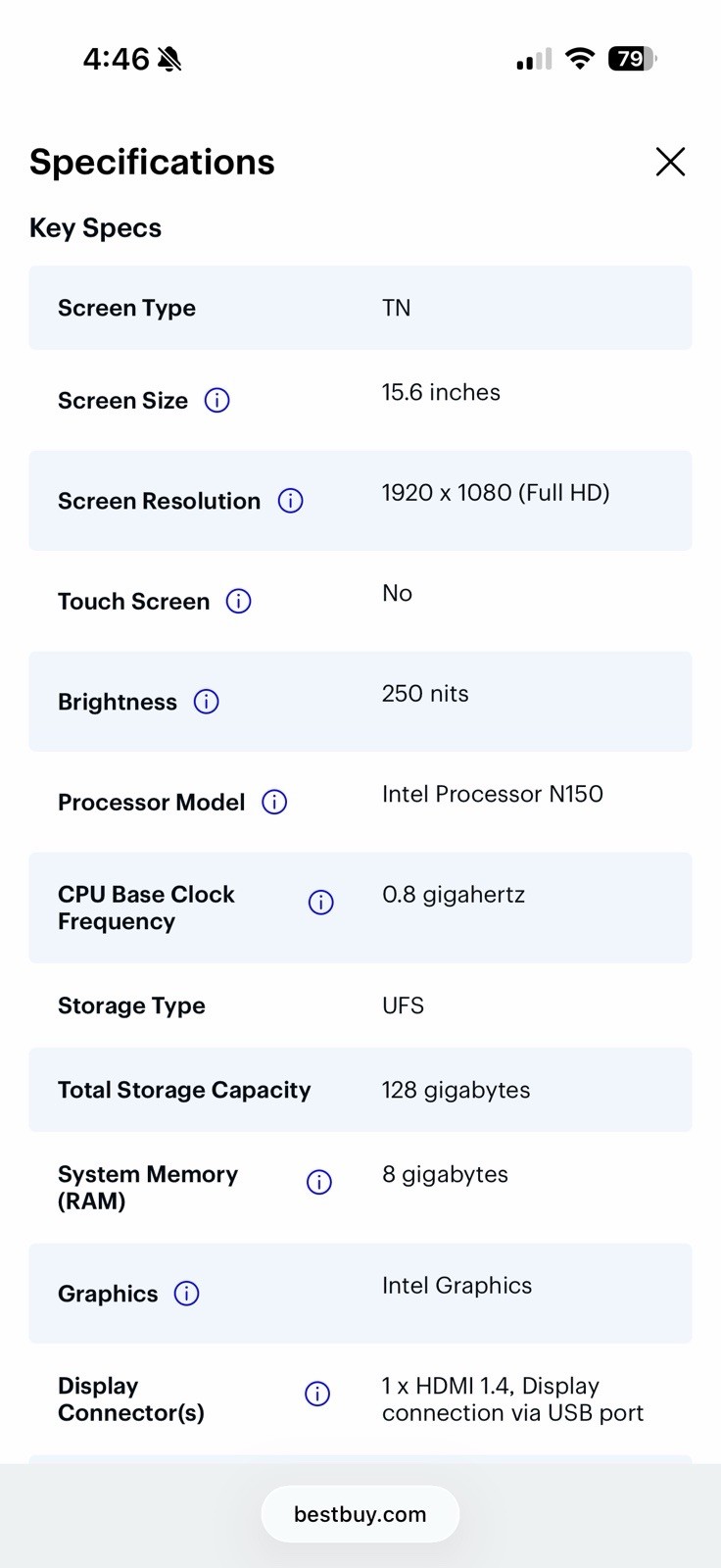
Task: Show info for Brightness
Action: pyautogui.click(x=206, y=702)
